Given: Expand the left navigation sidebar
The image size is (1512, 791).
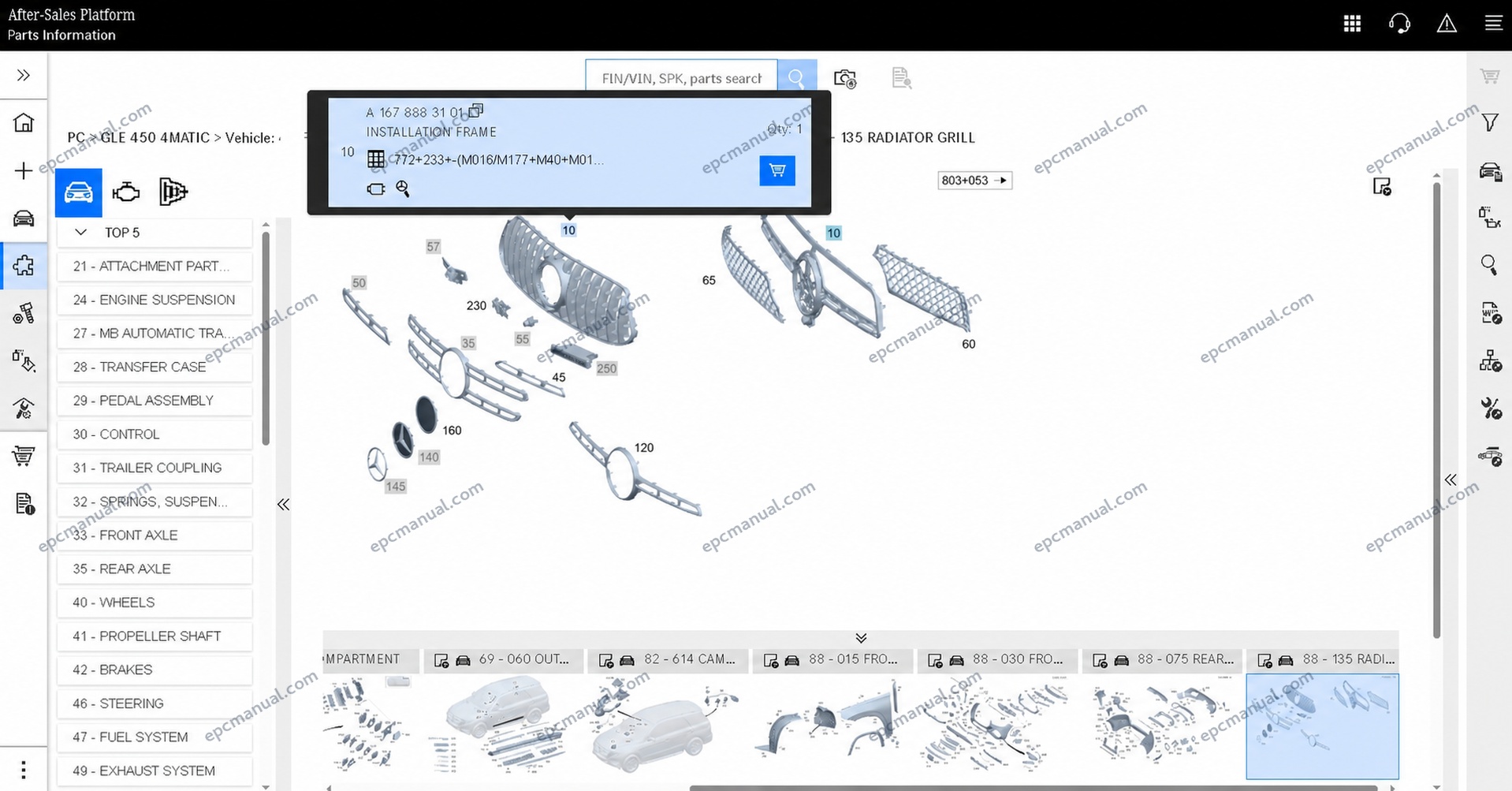Looking at the screenshot, I should point(24,75).
